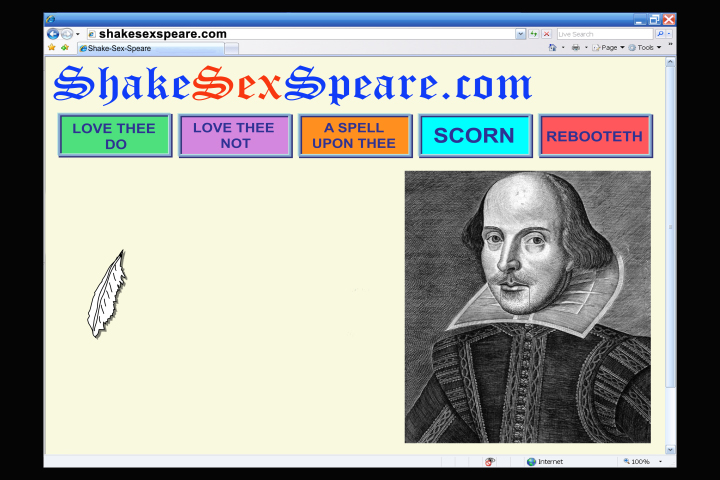
Task: Click the Add to Favorites icon
Action: pyautogui.click(x=65, y=47)
